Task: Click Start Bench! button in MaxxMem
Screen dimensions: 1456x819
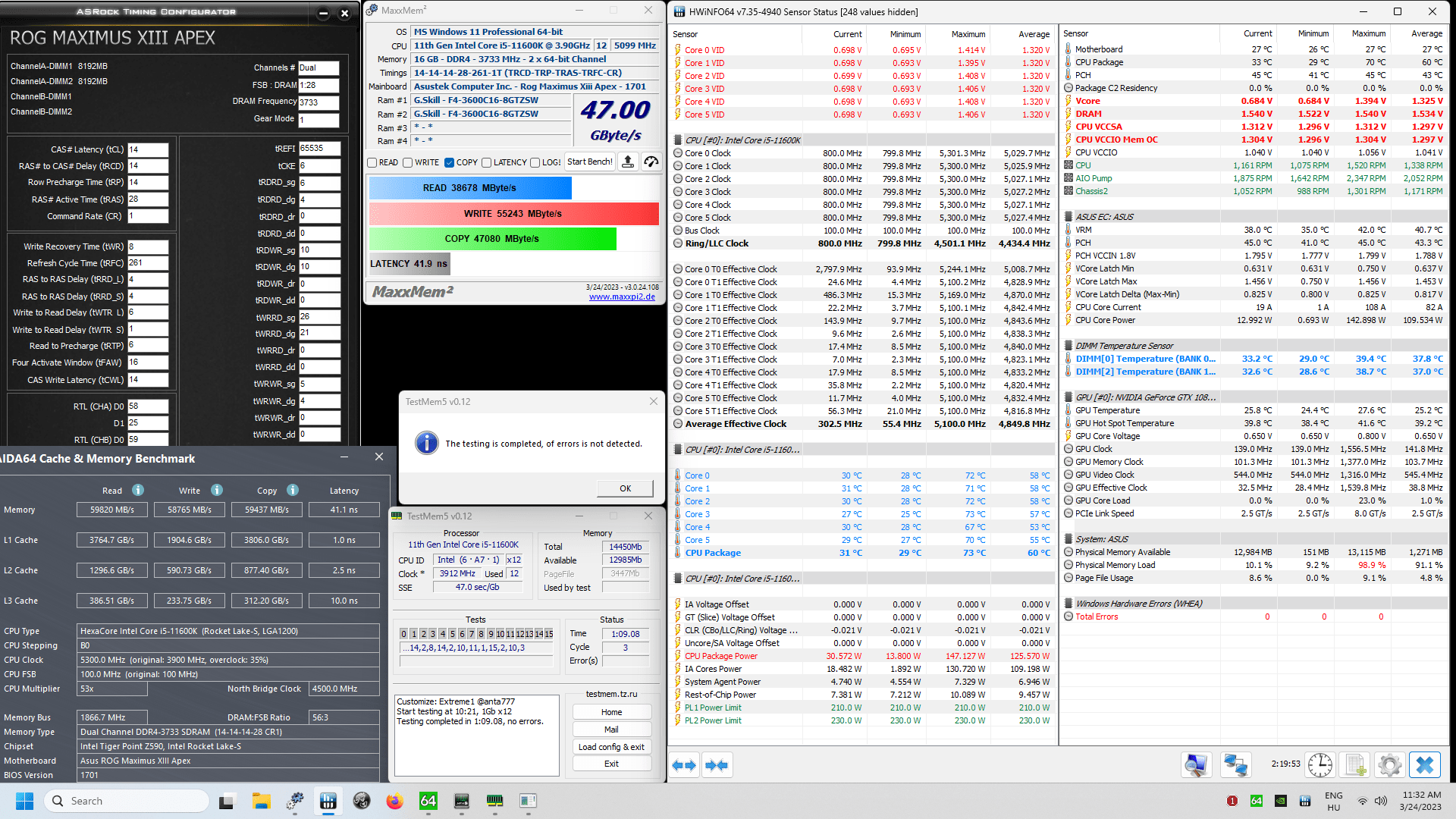Action: pos(590,162)
